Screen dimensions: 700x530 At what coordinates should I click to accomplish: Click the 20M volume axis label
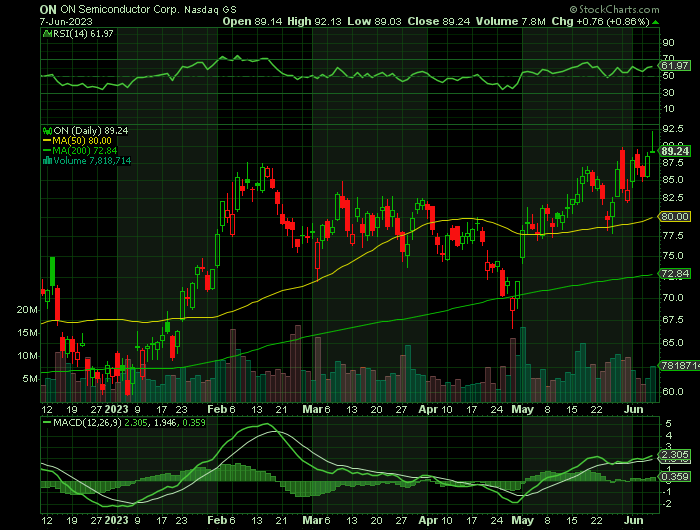click(x=27, y=310)
